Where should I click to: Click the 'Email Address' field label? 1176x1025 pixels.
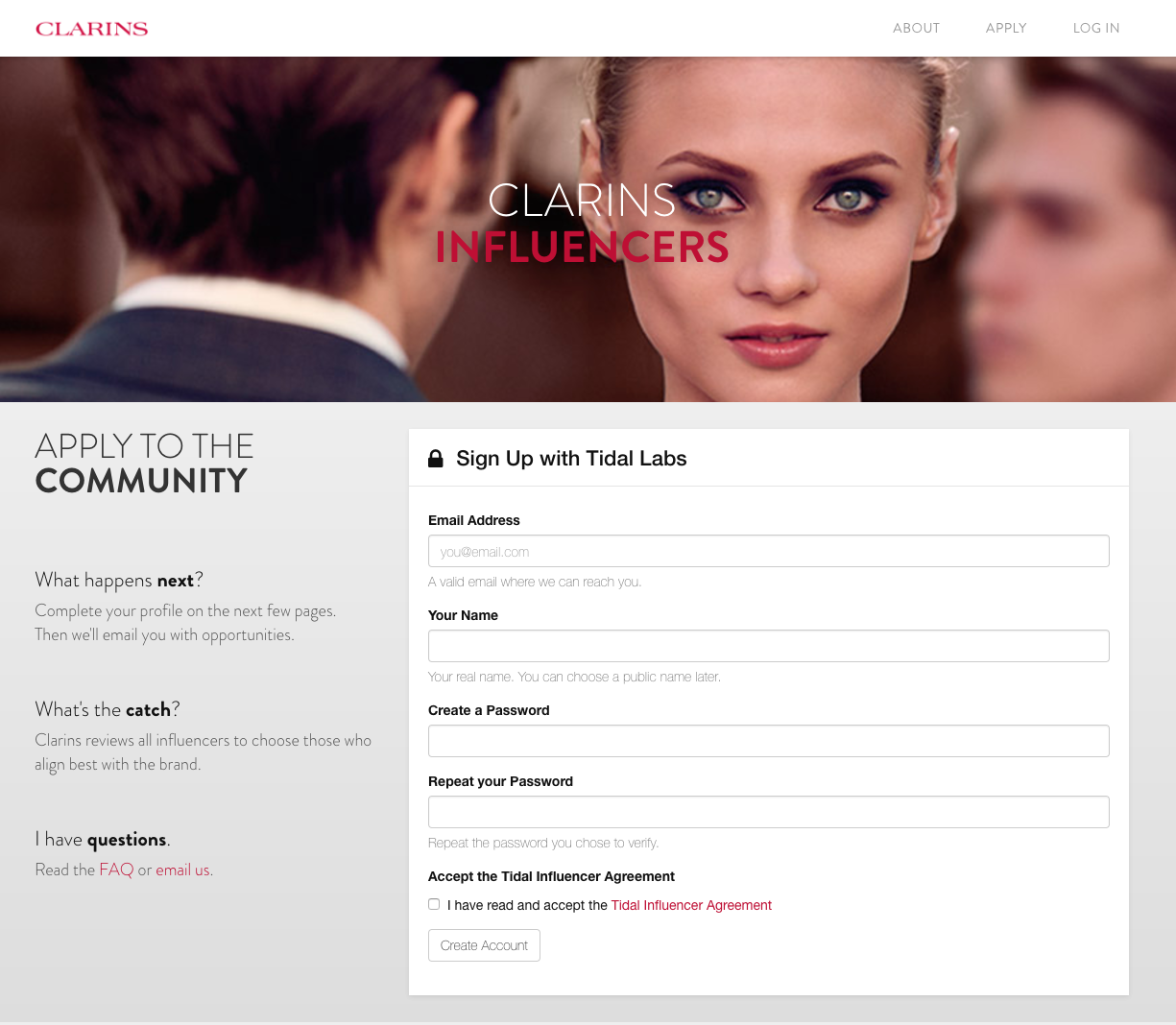474,520
